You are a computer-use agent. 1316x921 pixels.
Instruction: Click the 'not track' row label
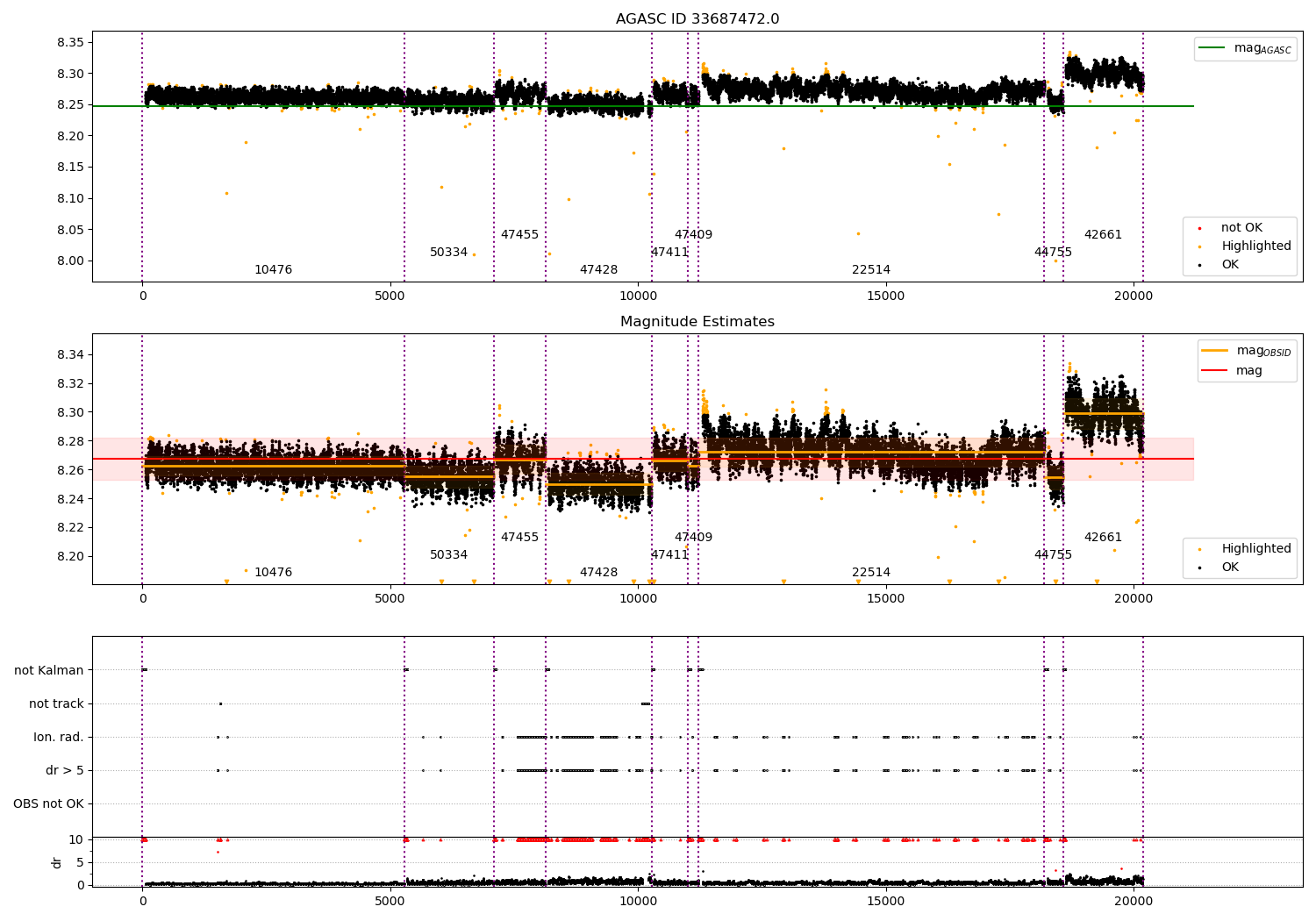[56, 703]
